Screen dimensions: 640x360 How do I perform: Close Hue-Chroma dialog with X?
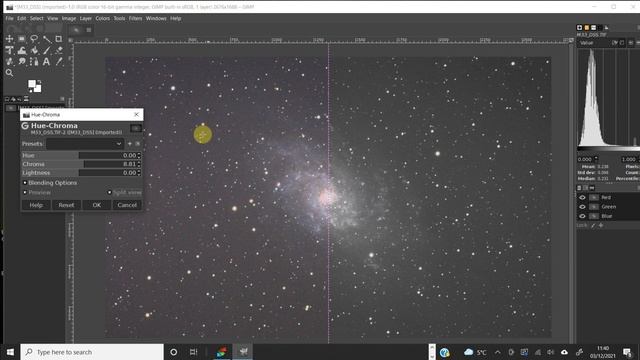point(136,115)
